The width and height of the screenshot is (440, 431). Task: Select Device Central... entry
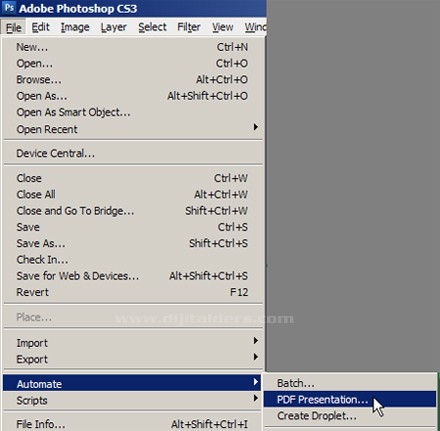tap(133, 153)
